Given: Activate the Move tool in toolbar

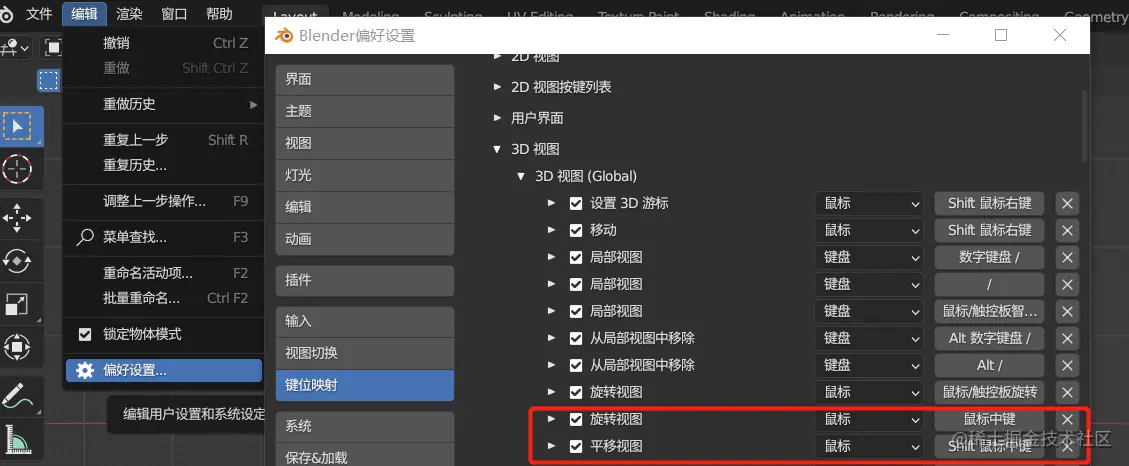Looking at the screenshot, I should pos(17,218).
